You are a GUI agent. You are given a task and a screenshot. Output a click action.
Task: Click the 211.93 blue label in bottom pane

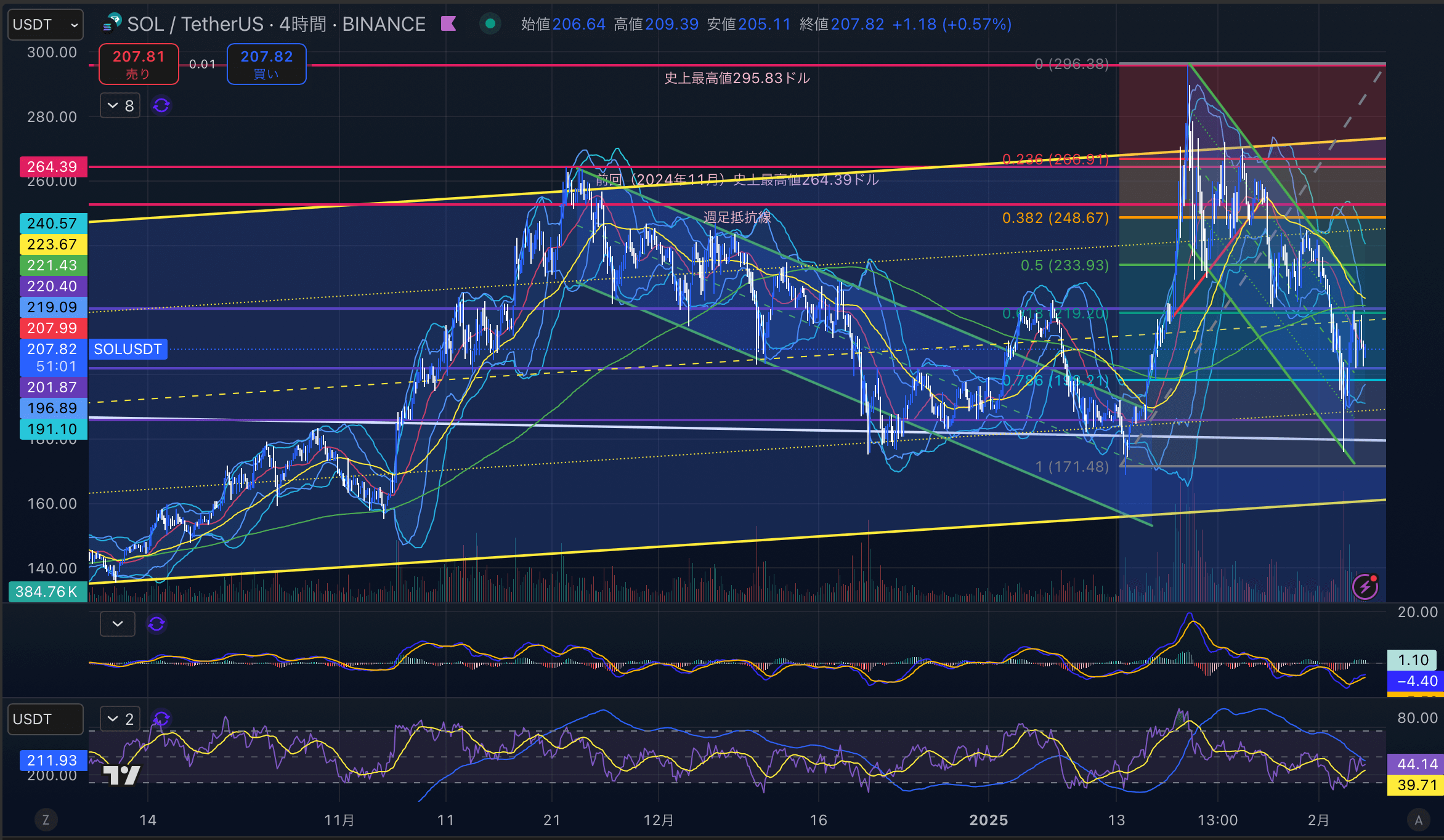53,761
